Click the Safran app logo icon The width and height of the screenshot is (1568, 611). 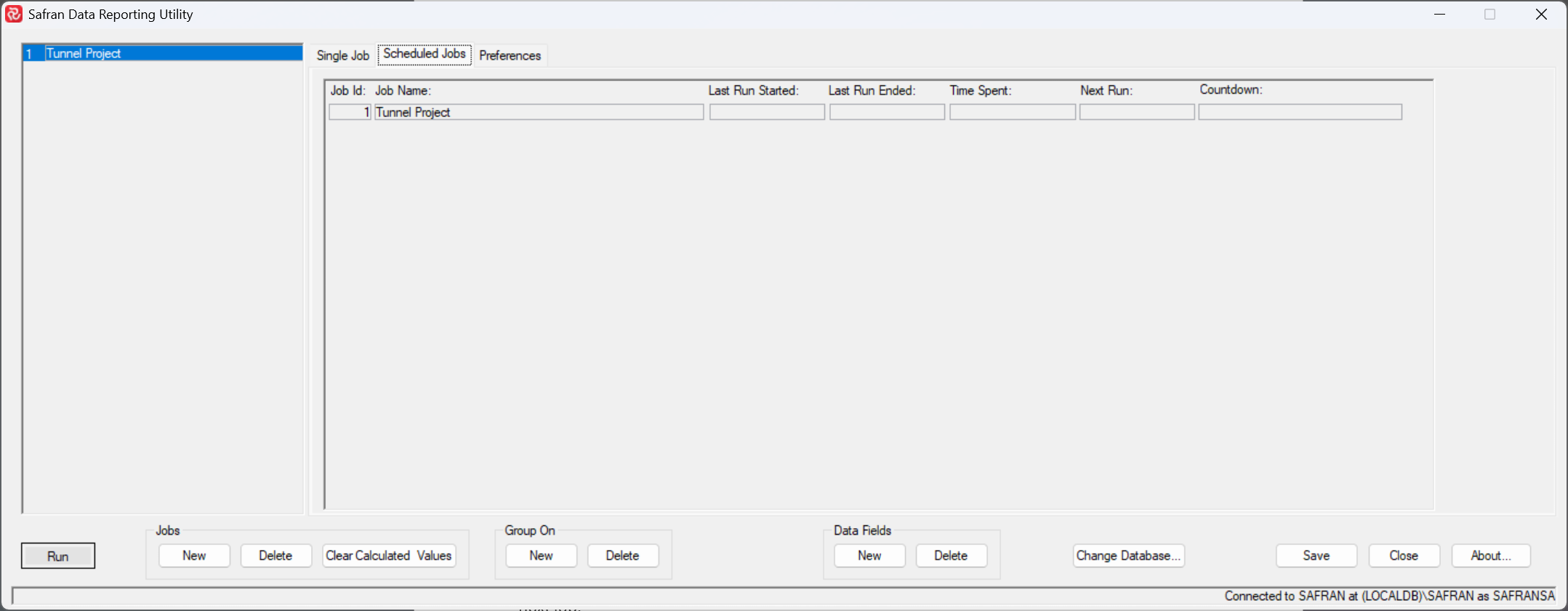[x=14, y=14]
